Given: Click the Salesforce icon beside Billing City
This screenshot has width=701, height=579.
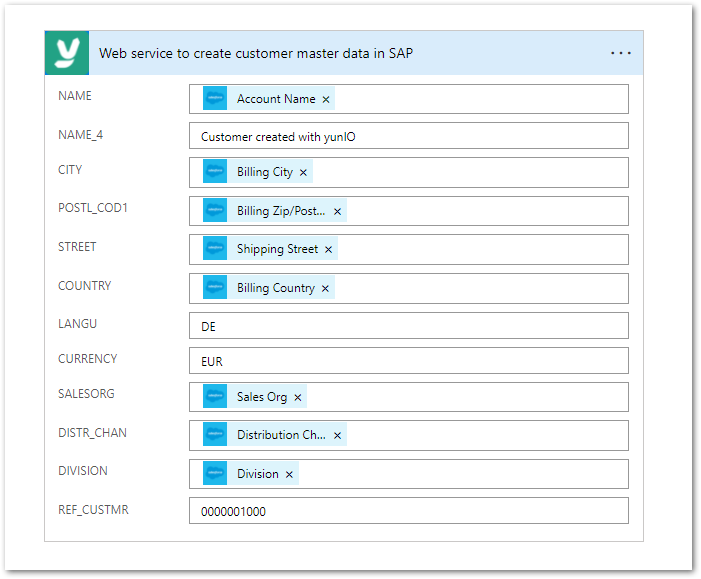Looking at the screenshot, I should pyautogui.click(x=215, y=172).
